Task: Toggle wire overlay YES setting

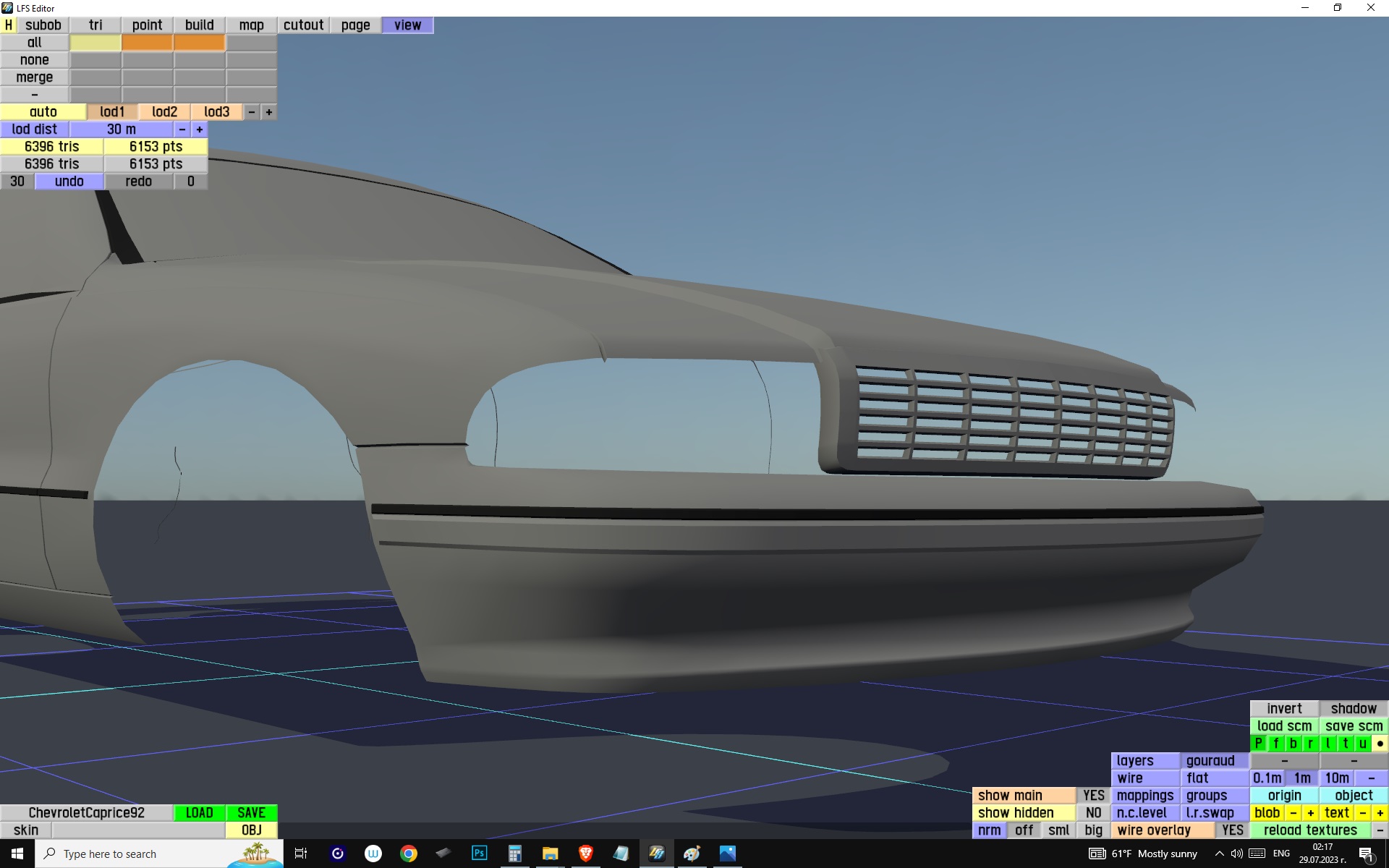Action: 1232,830
